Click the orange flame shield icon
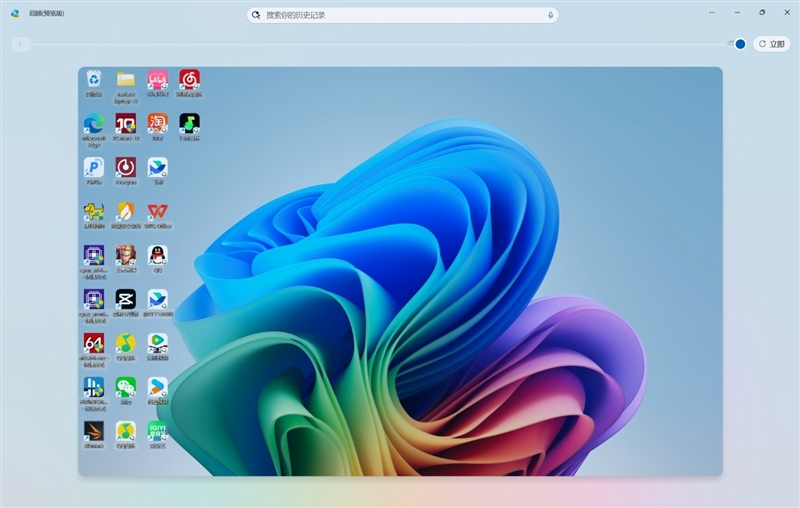This screenshot has width=800, height=508. coord(126,212)
